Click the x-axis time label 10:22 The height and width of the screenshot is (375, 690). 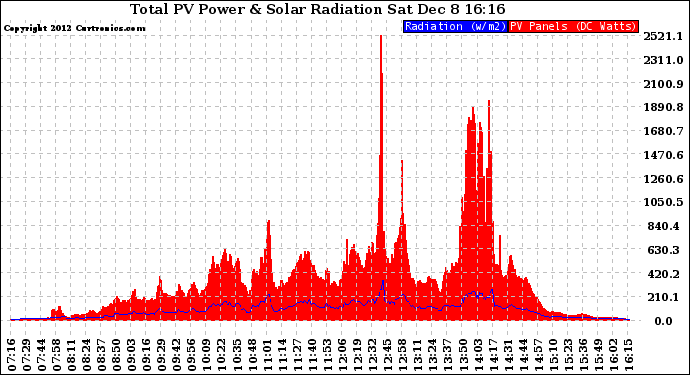[222, 354]
